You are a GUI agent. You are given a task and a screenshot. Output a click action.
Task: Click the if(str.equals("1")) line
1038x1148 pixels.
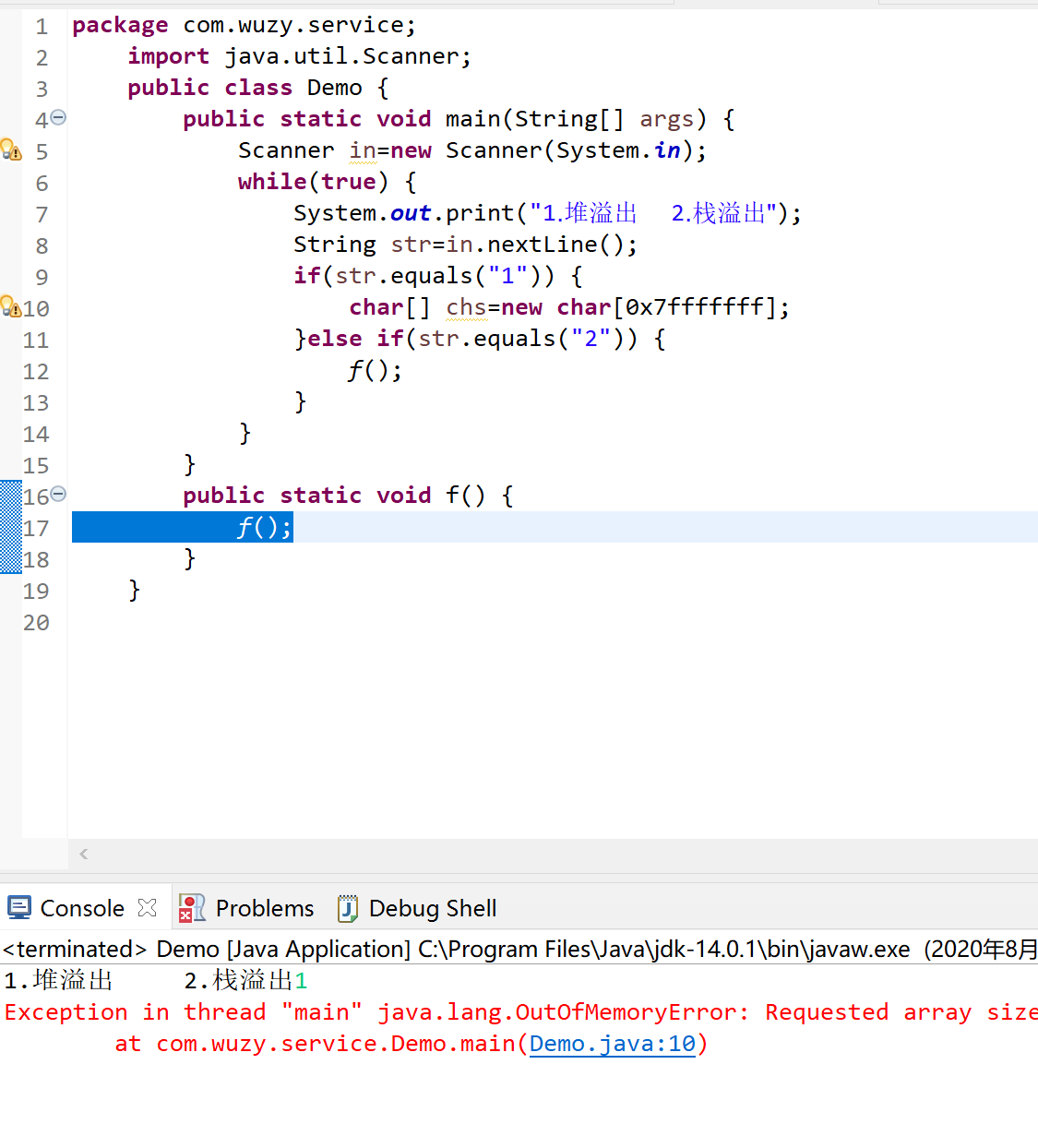click(438, 276)
